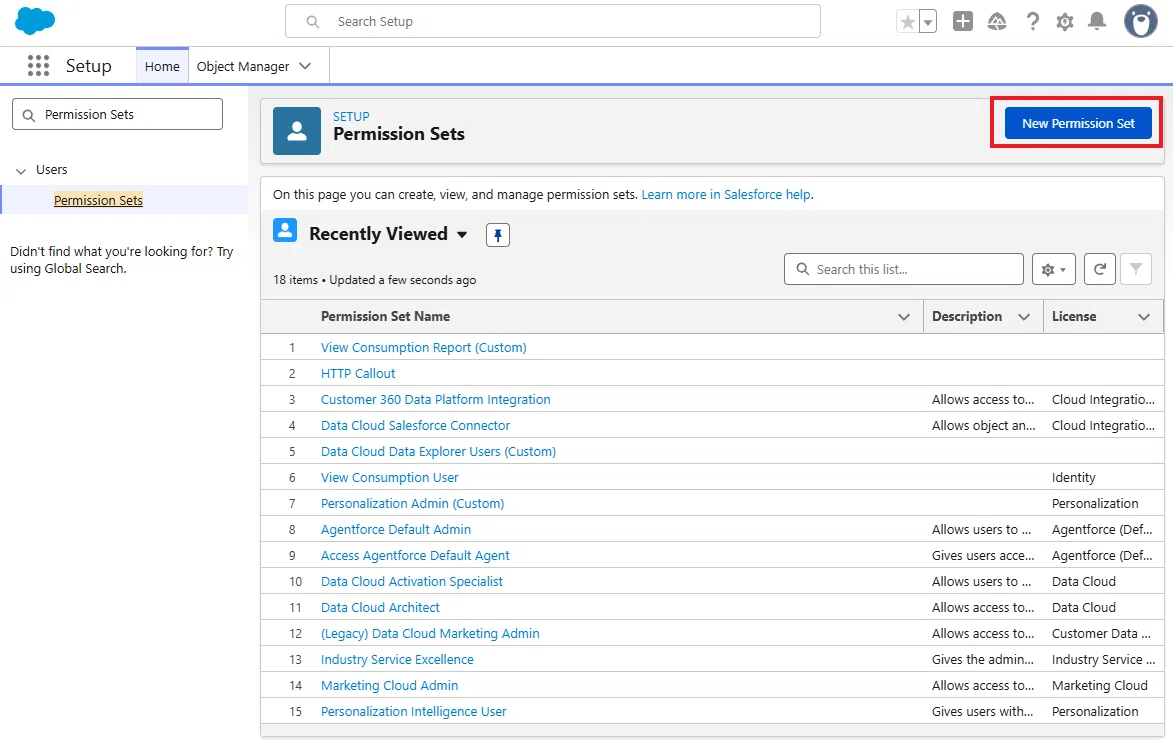The image size is (1173, 744).
Task: Open List View Controls gear
Action: click(x=1053, y=269)
